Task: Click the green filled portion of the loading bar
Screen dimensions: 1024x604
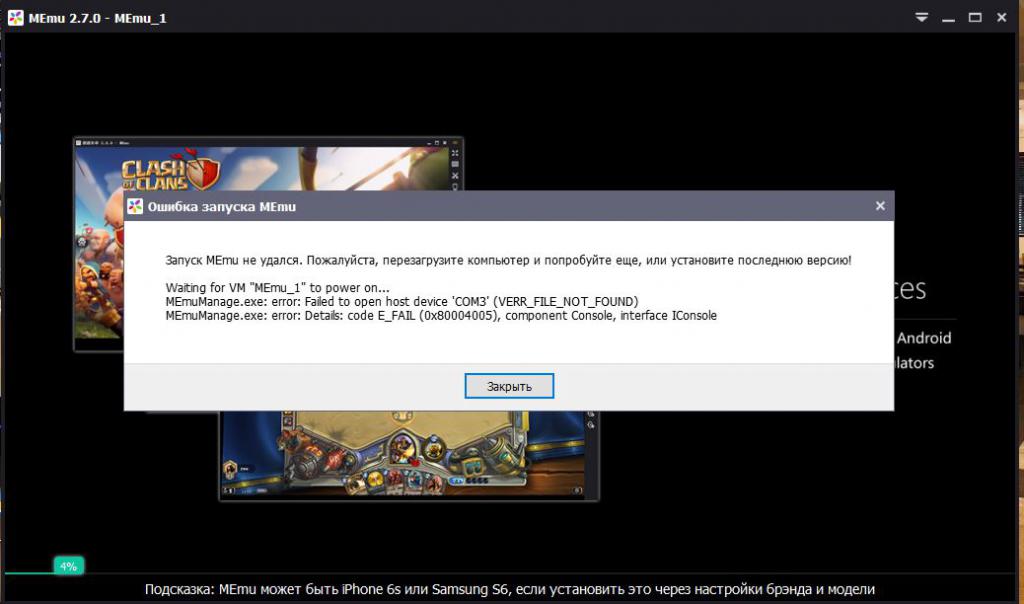Action: [x=28, y=573]
